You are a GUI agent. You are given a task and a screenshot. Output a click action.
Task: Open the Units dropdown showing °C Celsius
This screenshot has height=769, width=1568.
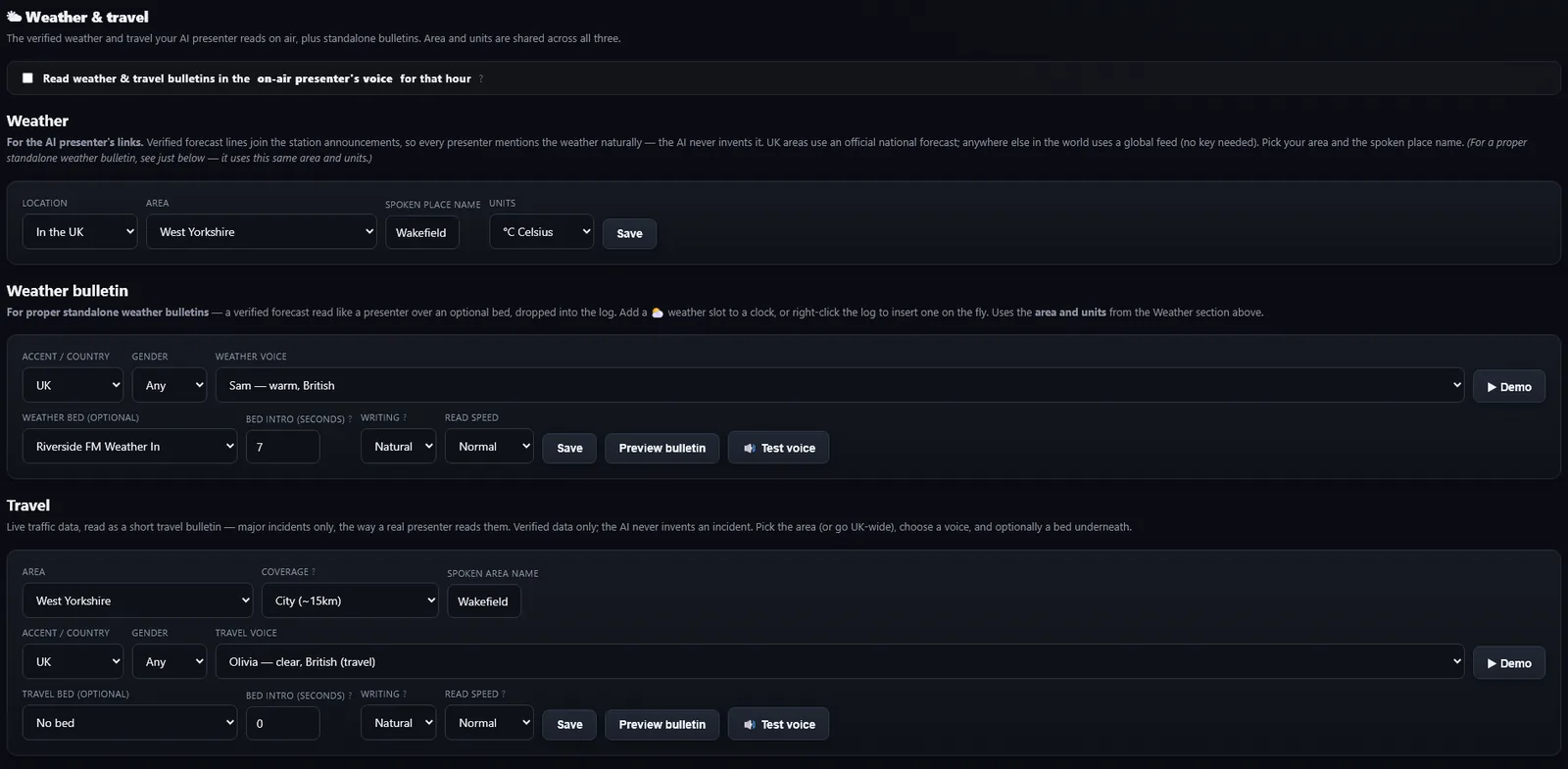tap(542, 232)
